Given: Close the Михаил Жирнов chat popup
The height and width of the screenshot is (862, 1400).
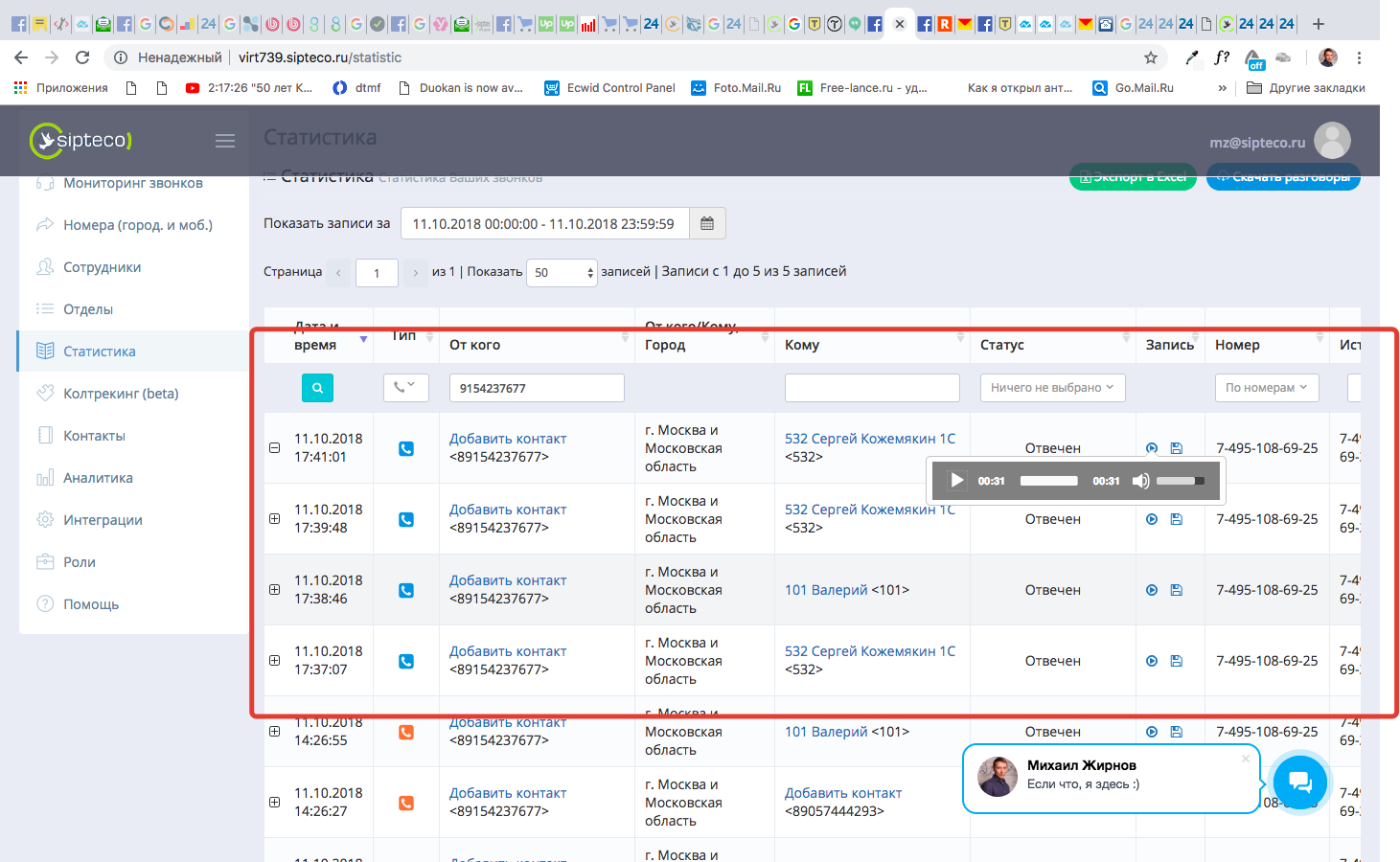Looking at the screenshot, I should tap(1246, 759).
